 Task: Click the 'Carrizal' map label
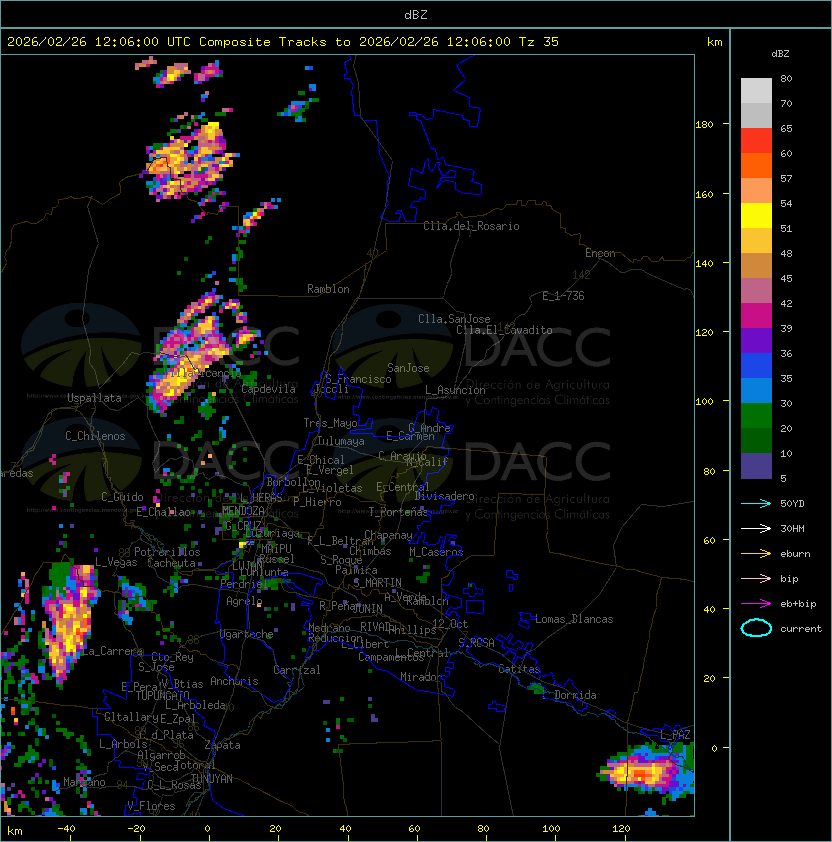[x=297, y=670]
